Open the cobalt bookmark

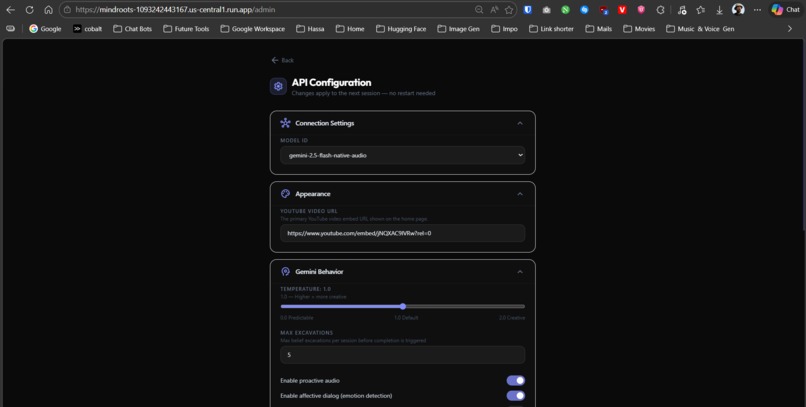[87, 29]
